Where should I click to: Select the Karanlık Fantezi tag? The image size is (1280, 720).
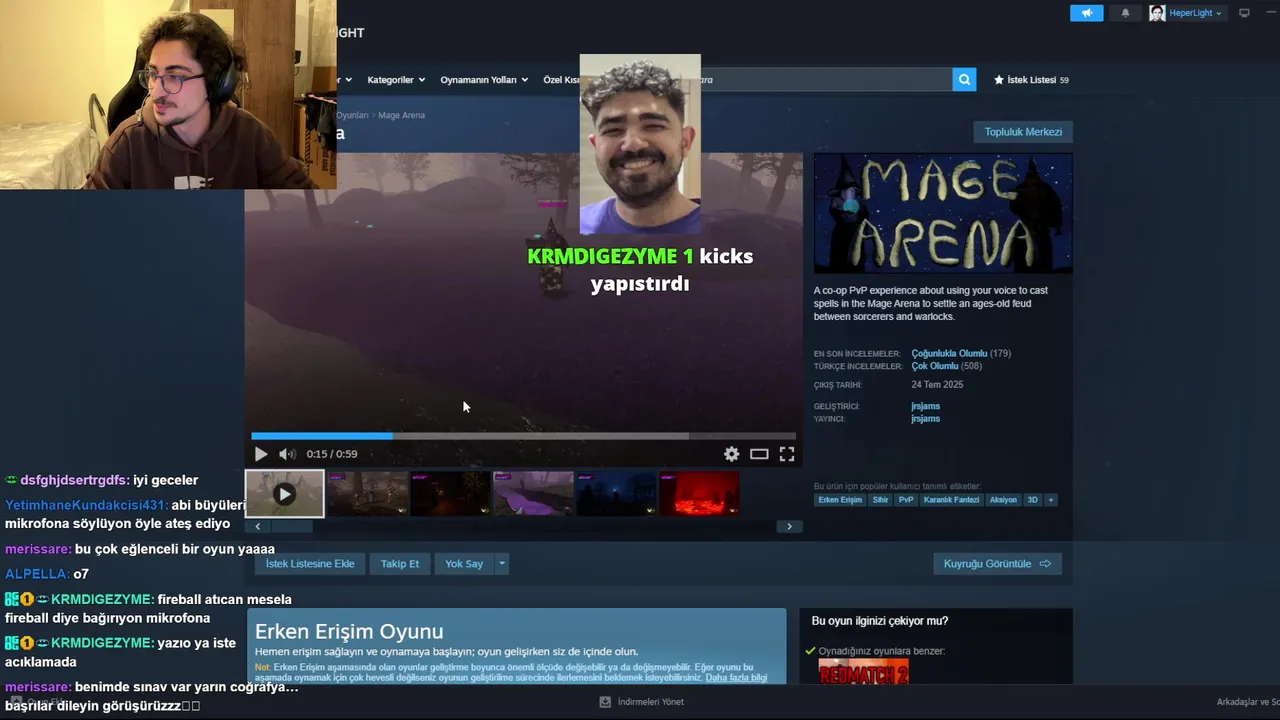click(x=951, y=500)
